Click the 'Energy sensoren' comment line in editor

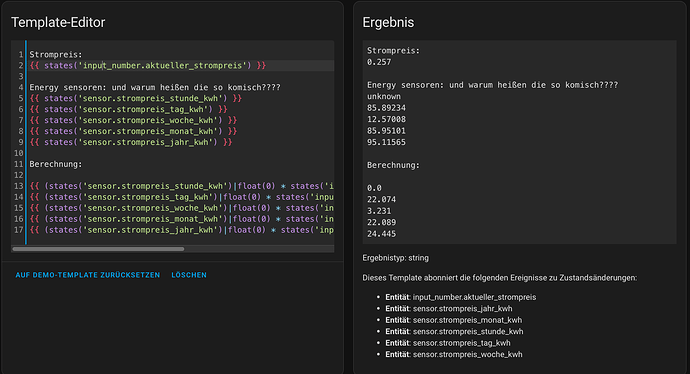[155, 88]
